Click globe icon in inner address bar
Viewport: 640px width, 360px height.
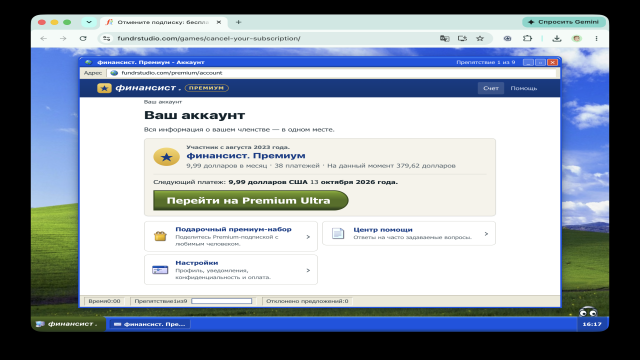pos(114,73)
